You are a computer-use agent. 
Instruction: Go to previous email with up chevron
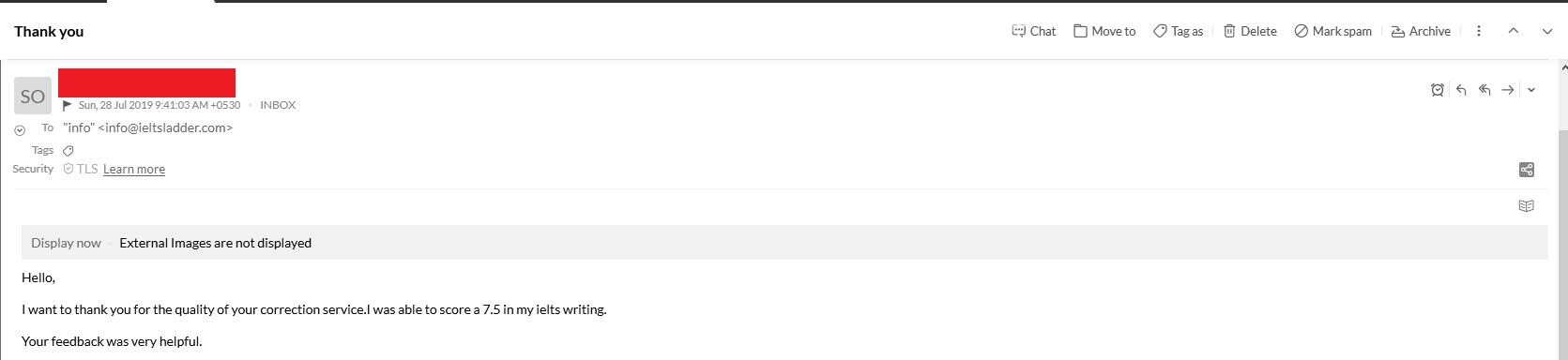pyautogui.click(x=1514, y=31)
